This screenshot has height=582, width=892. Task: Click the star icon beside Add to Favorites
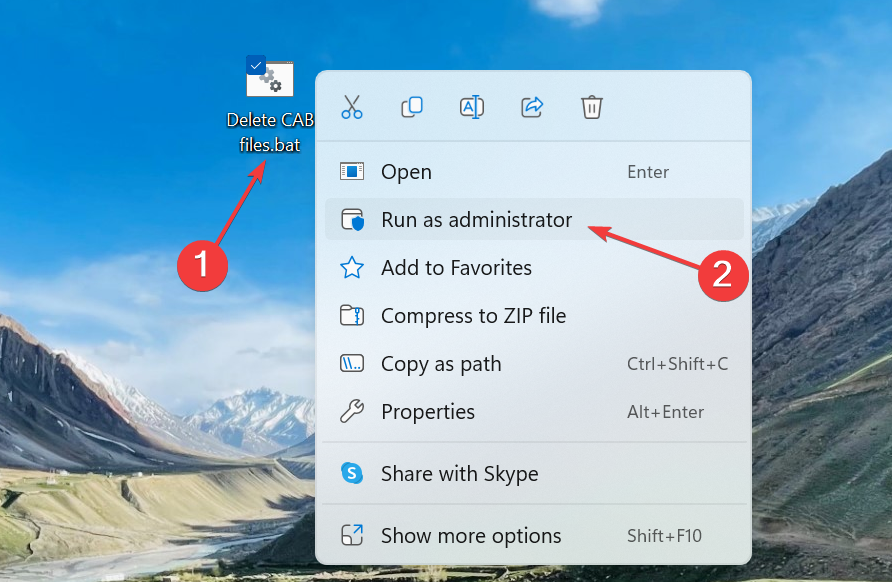tap(352, 267)
